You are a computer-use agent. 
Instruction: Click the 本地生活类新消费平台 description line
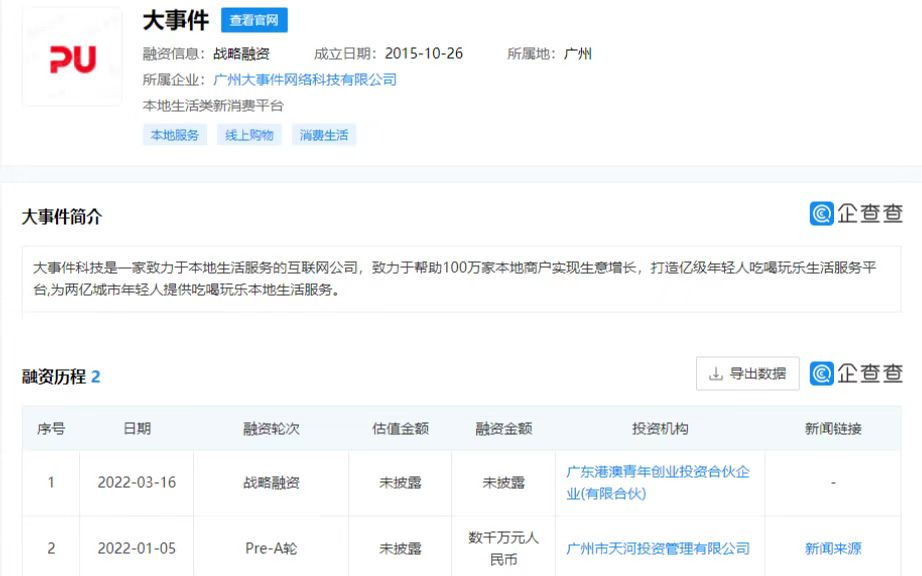click(x=213, y=106)
